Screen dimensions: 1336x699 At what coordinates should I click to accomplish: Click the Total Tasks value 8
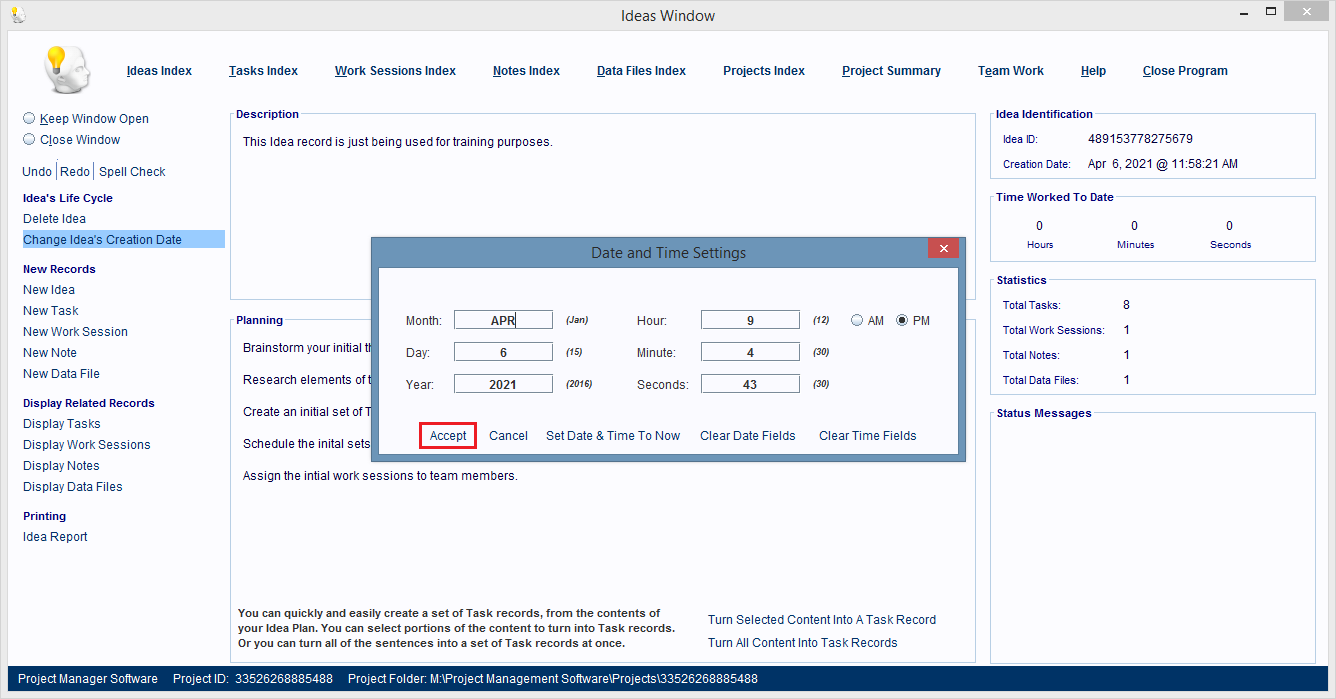click(x=1126, y=305)
